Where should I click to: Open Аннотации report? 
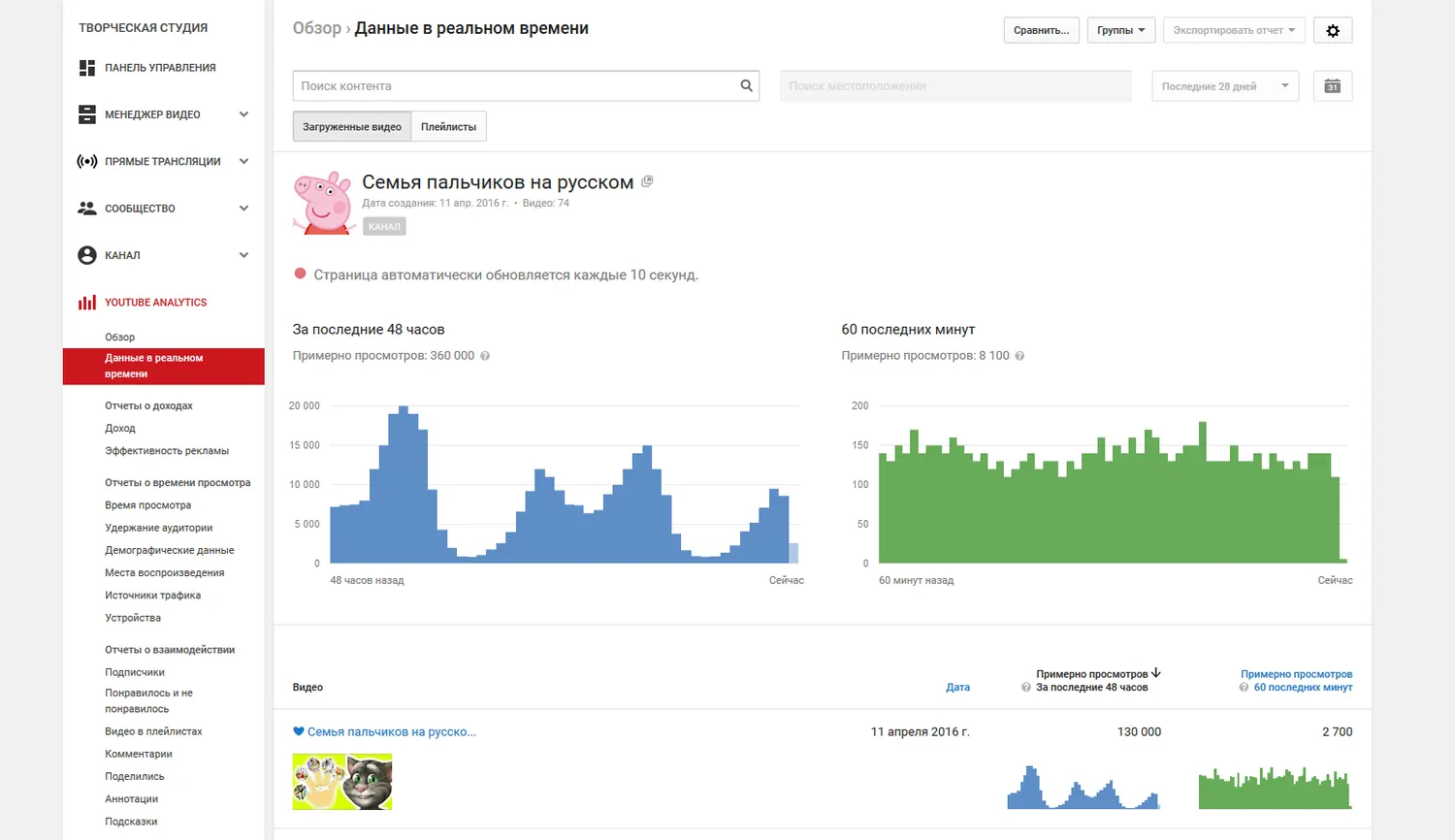coord(132,799)
